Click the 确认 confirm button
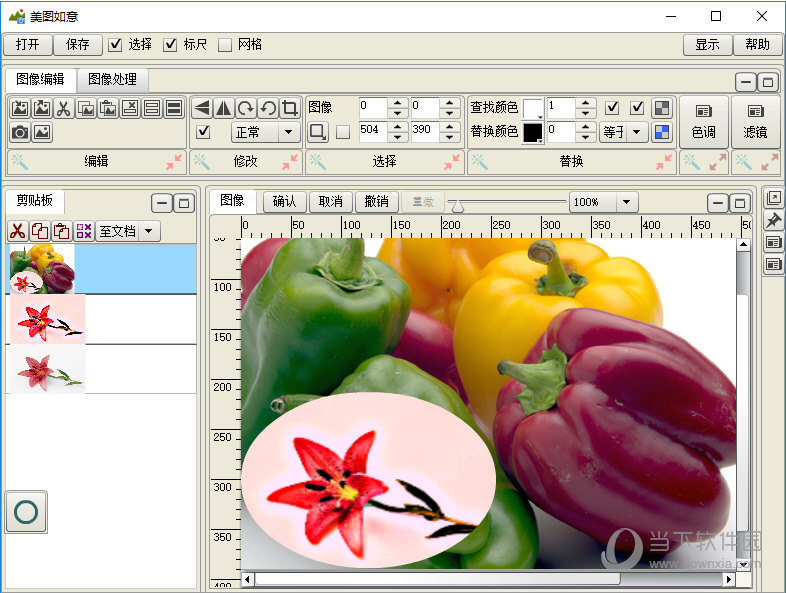The width and height of the screenshot is (786, 593). point(284,202)
